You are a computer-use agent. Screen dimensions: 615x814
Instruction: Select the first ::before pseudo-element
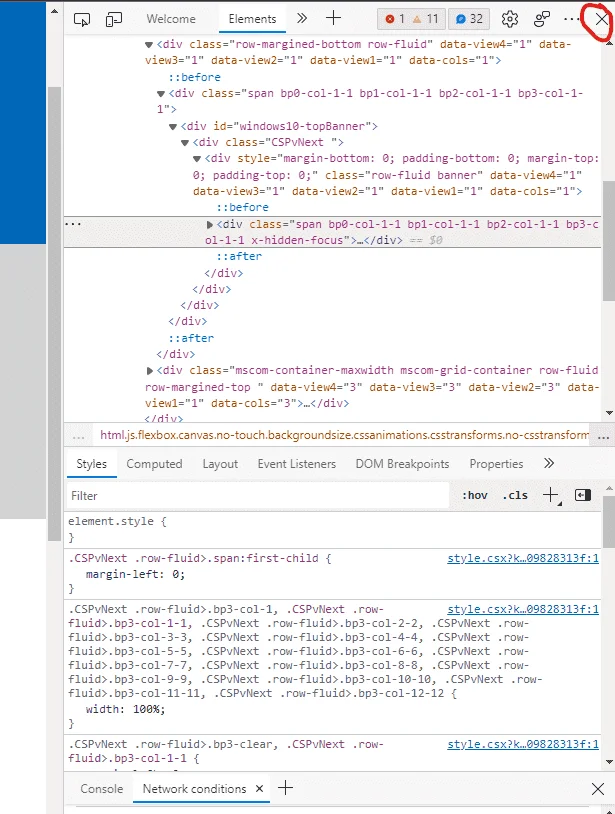coord(194,77)
